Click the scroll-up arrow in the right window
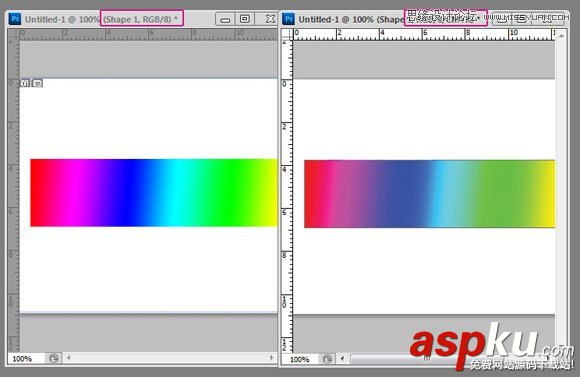580x377 pixels. coord(561,36)
